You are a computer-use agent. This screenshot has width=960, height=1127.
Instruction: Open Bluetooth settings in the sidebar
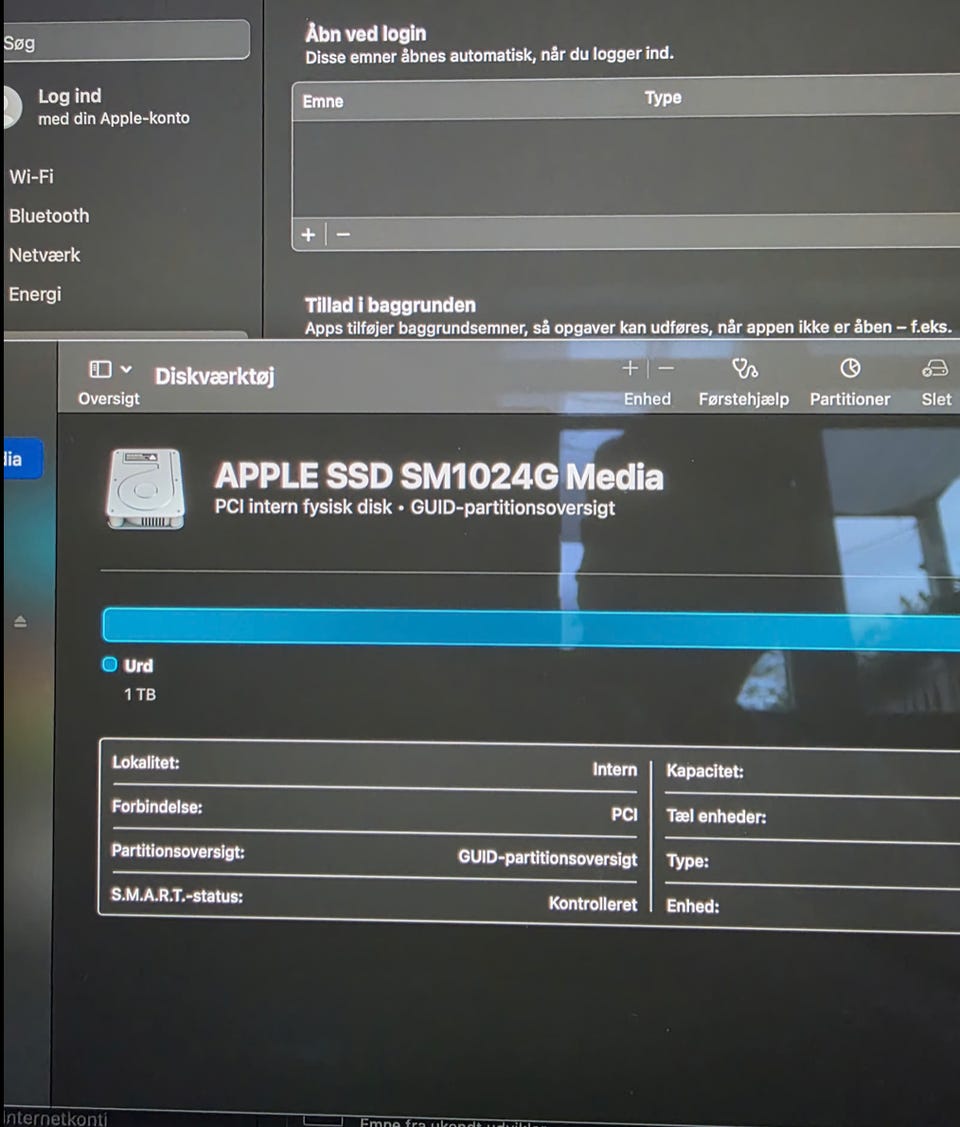tap(50, 216)
